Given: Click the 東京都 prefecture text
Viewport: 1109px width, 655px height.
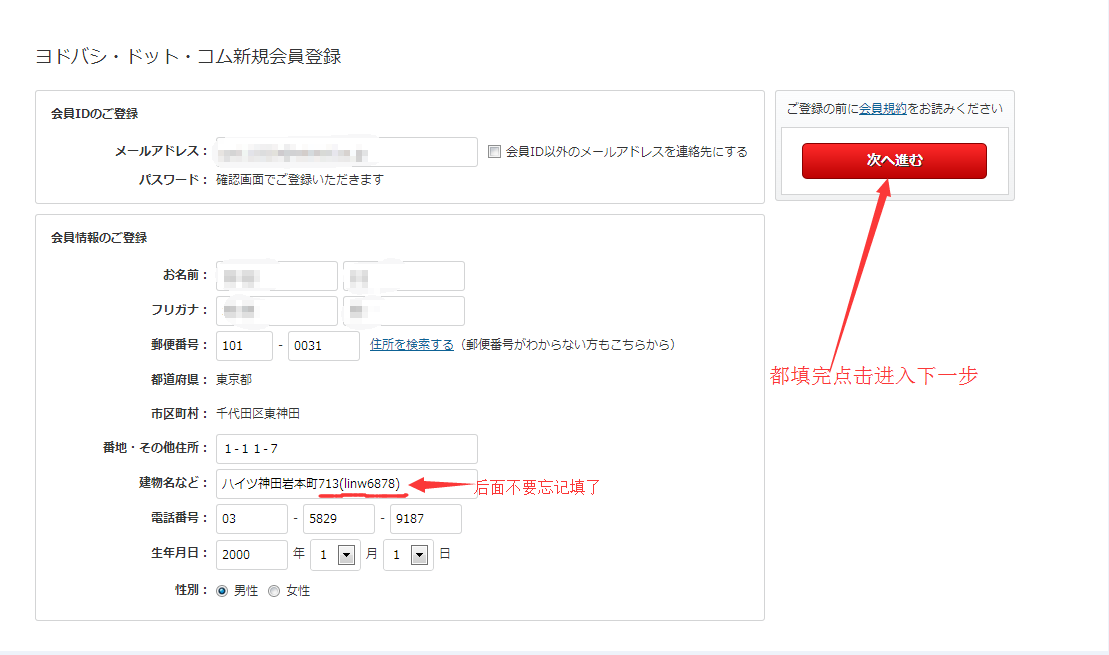Looking at the screenshot, I should pyautogui.click(x=234, y=380).
